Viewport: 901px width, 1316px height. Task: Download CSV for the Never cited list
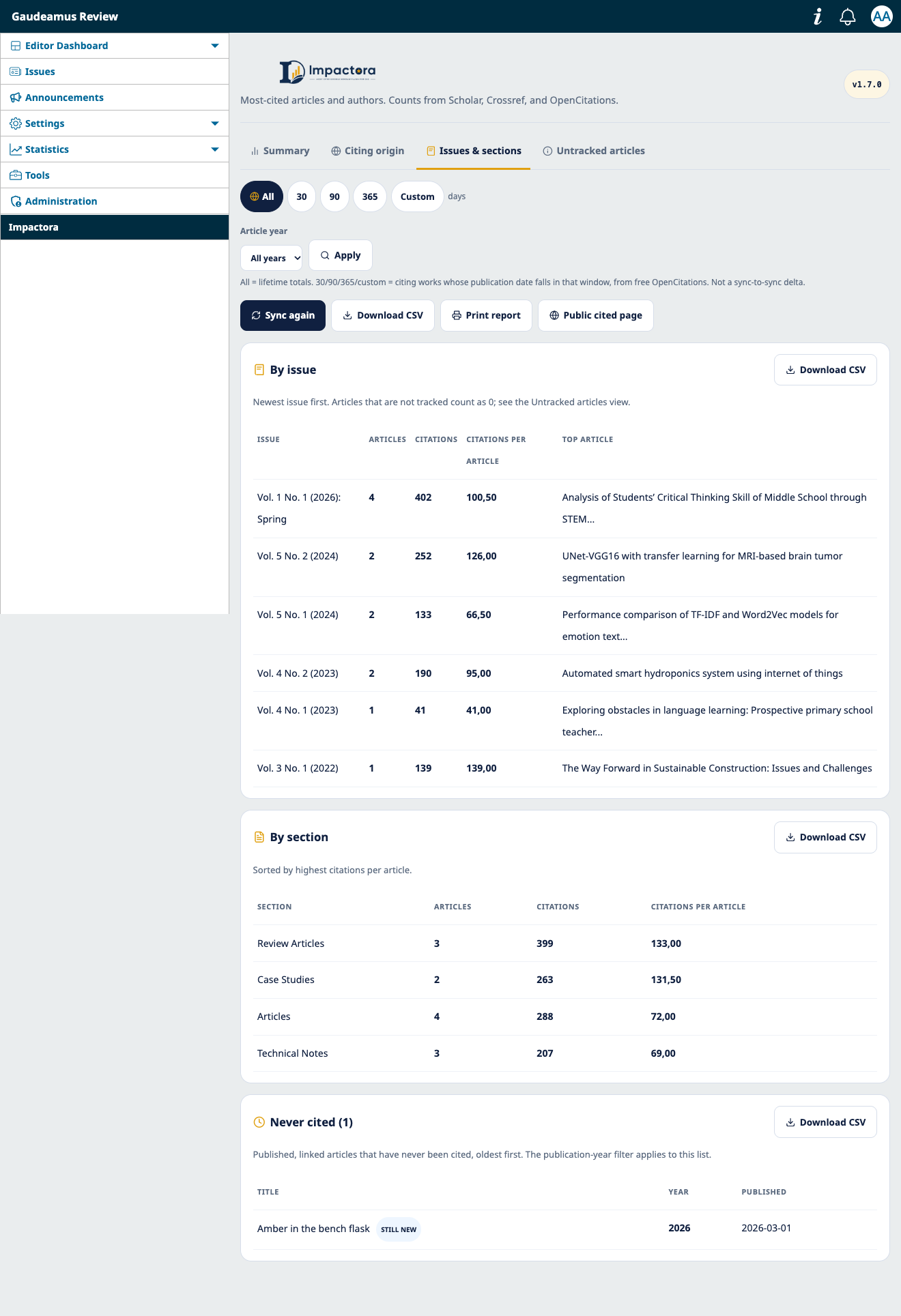click(825, 1122)
